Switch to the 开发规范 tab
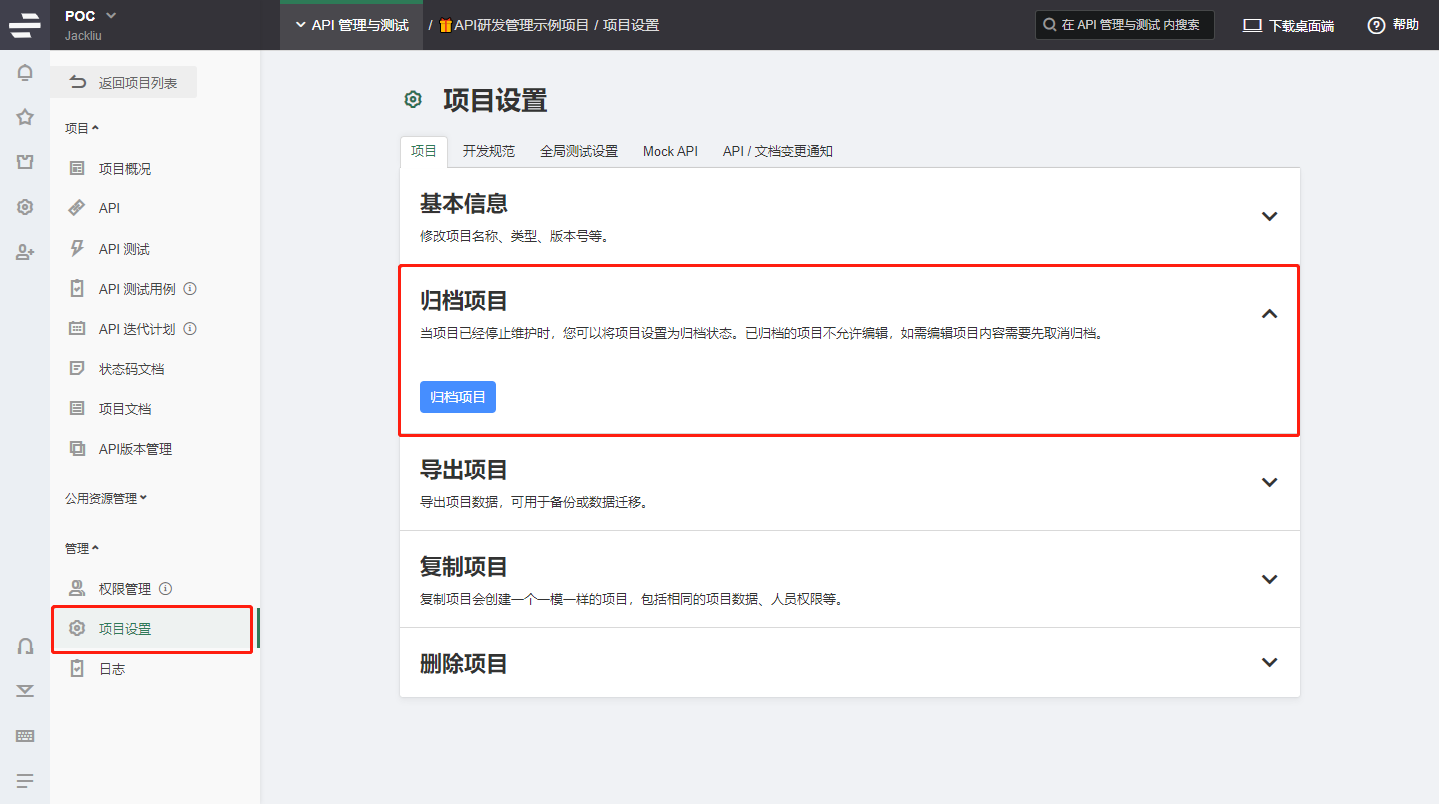Screen dimensions: 1439x804 pos(489,151)
